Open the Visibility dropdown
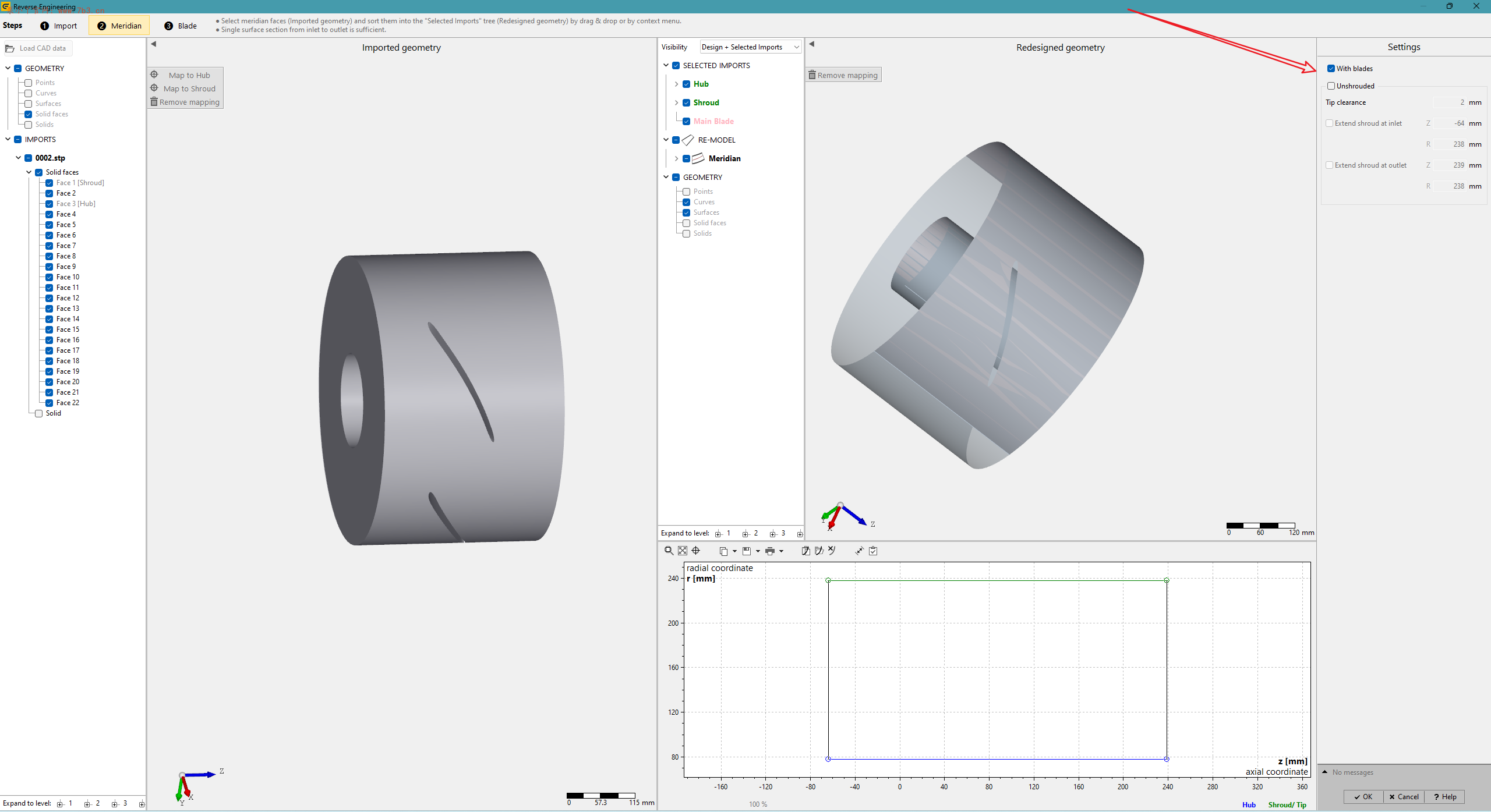The height and width of the screenshot is (812, 1491). point(751,47)
